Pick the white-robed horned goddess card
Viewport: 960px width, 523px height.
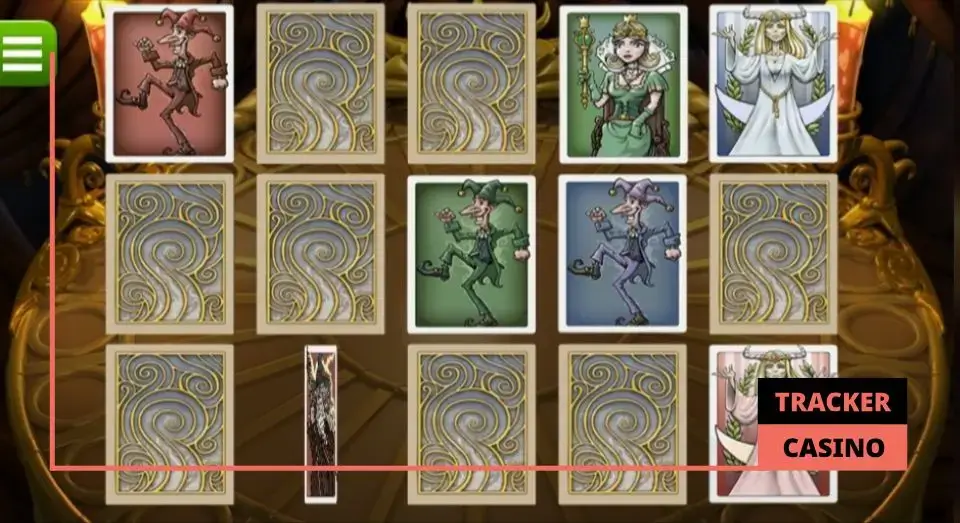(773, 84)
